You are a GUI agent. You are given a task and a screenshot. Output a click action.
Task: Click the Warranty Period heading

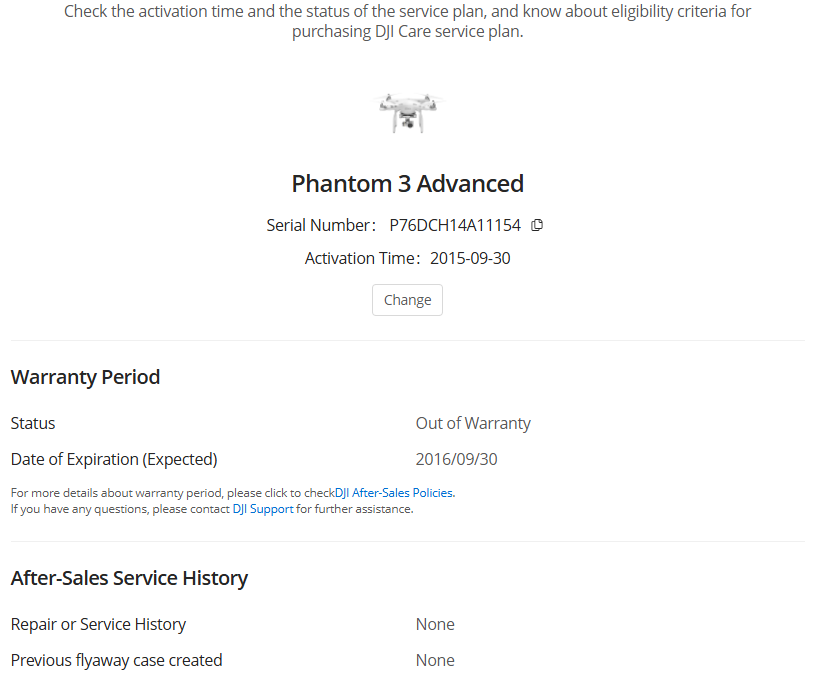tap(85, 377)
